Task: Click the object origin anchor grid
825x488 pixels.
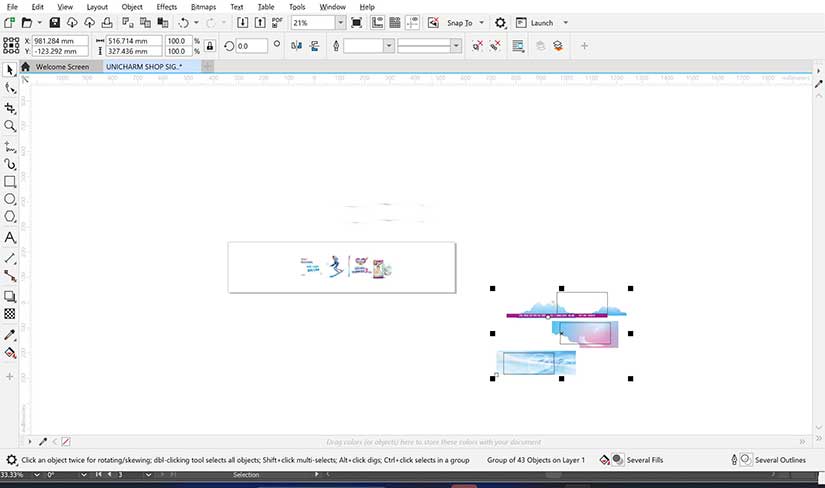Action: point(11,46)
